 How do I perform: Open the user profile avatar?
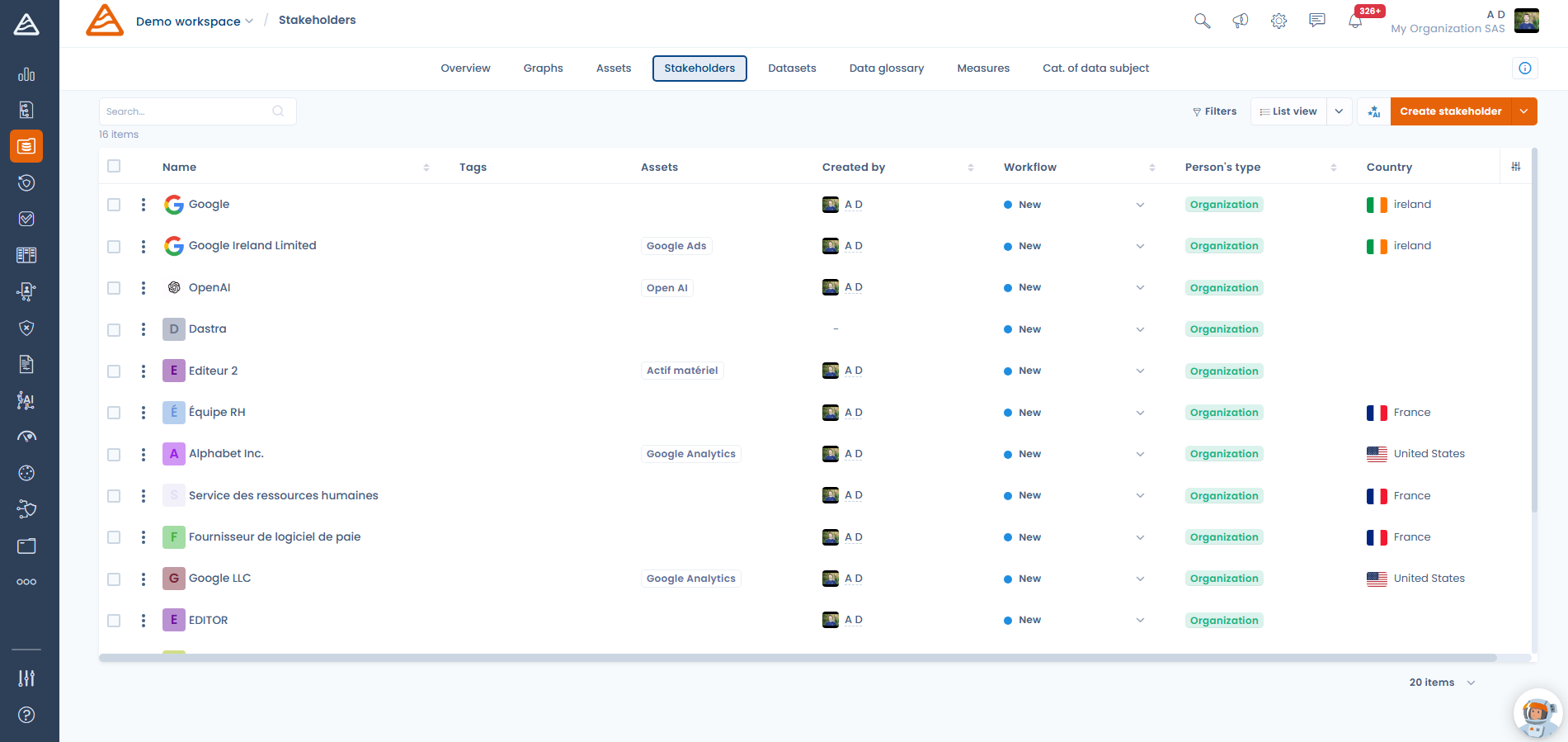click(1526, 21)
